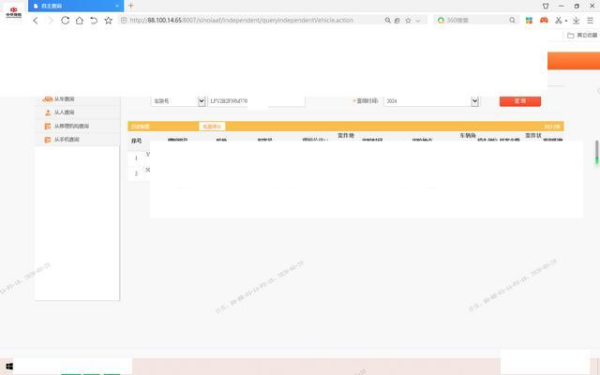The image size is (600, 375).
Task: Expand the query type dropdown arrow
Action: click(x=201, y=101)
